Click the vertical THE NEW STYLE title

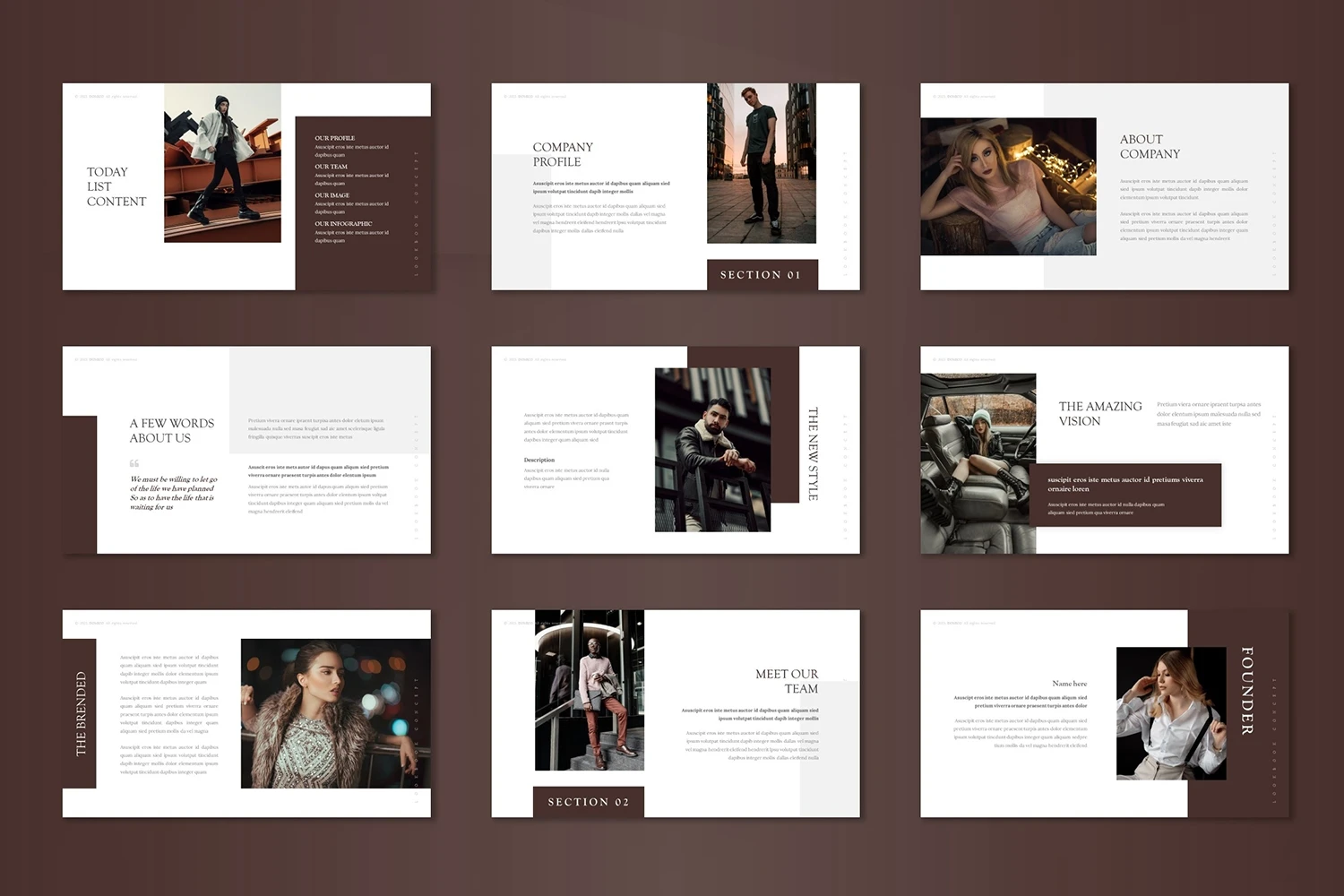coord(813,453)
